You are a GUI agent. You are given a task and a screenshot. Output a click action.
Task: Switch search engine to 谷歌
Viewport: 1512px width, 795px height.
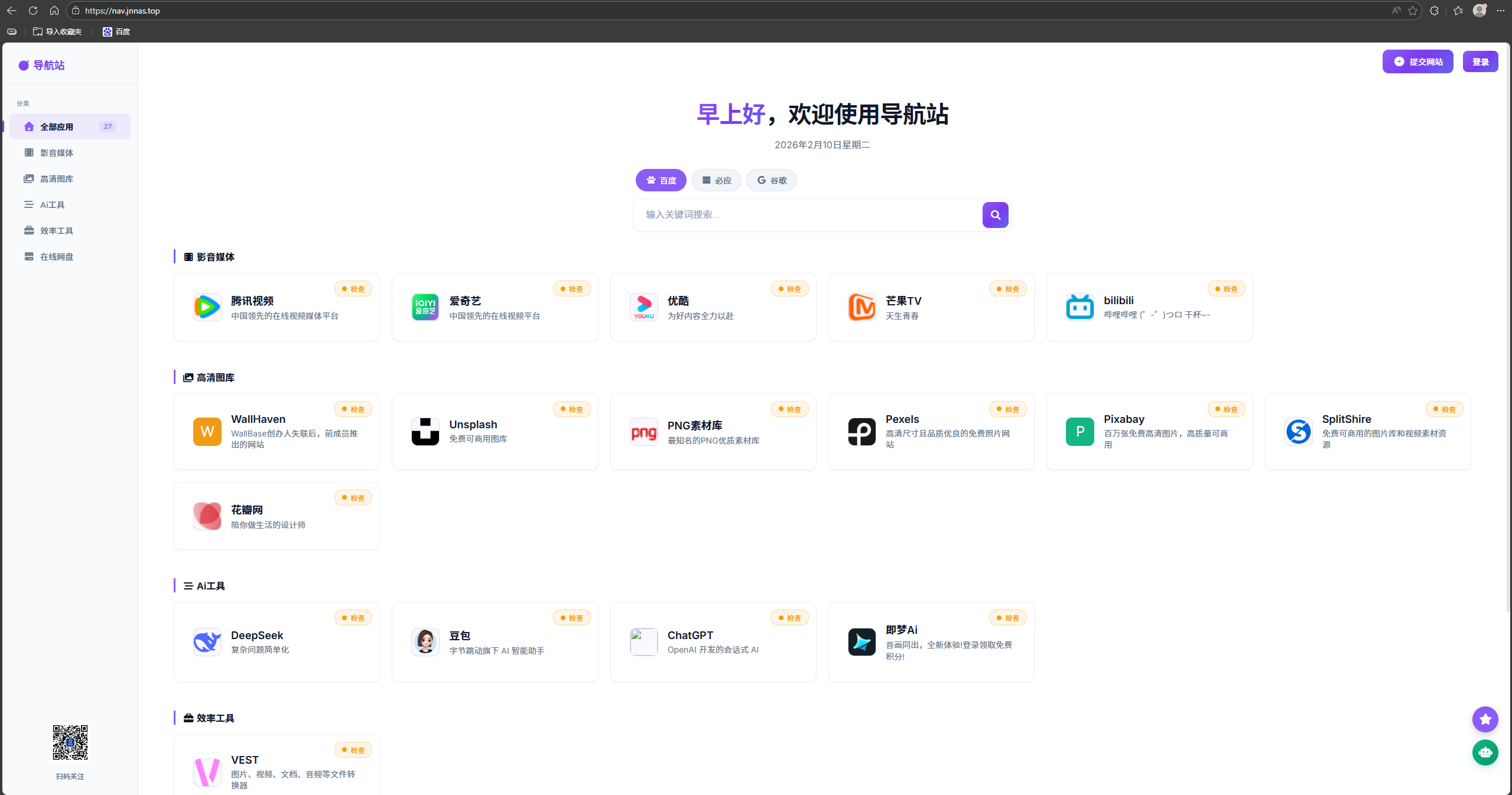771,180
